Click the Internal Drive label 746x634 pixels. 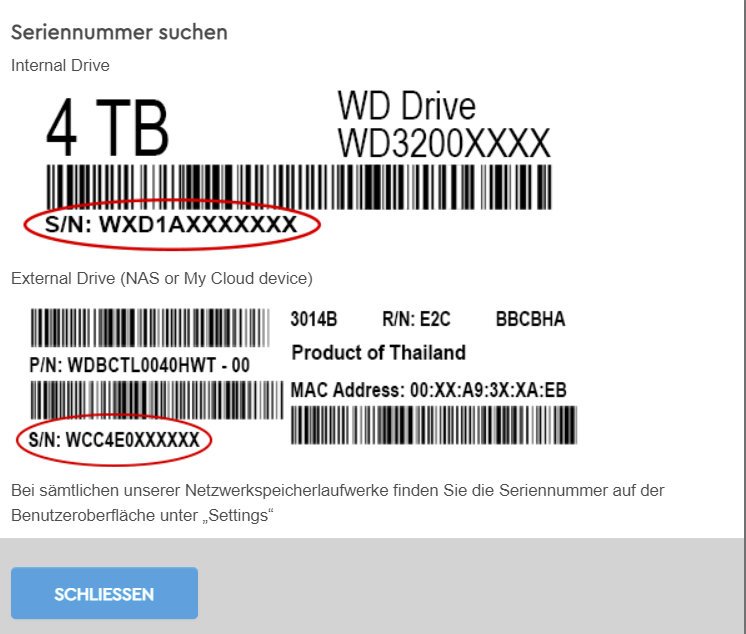click(60, 65)
